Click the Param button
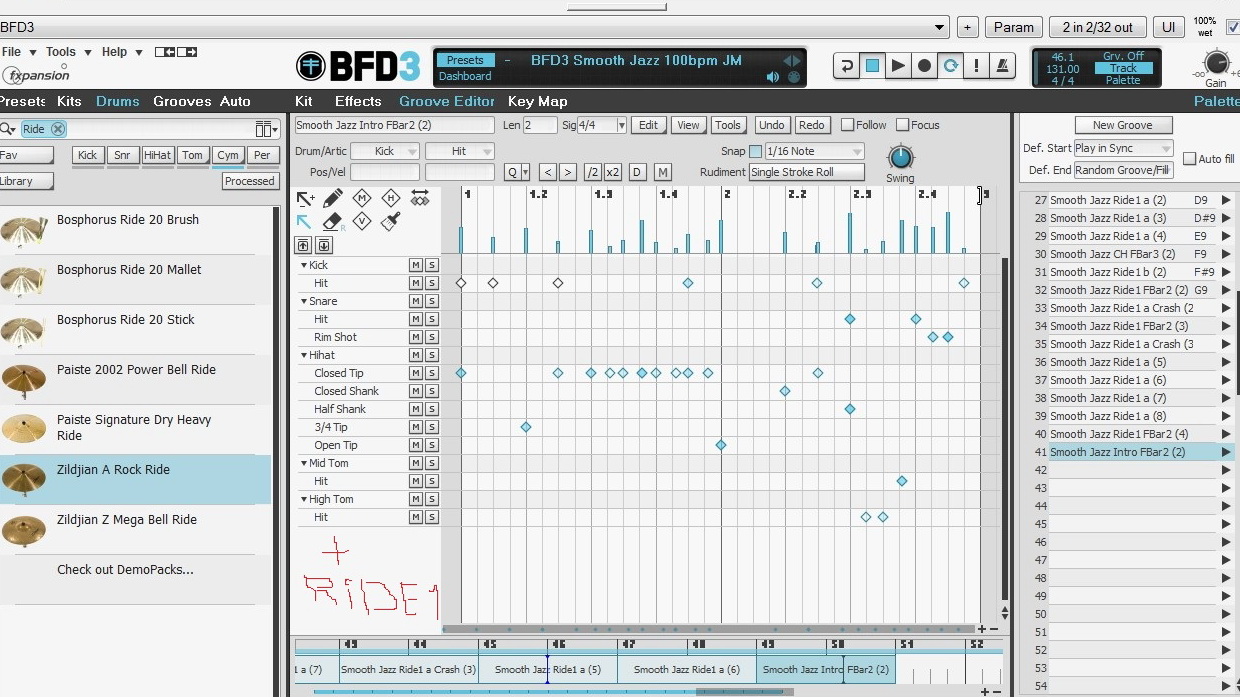The width and height of the screenshot is (1240, 697). pyautogui.click(x=1014, y=27)
